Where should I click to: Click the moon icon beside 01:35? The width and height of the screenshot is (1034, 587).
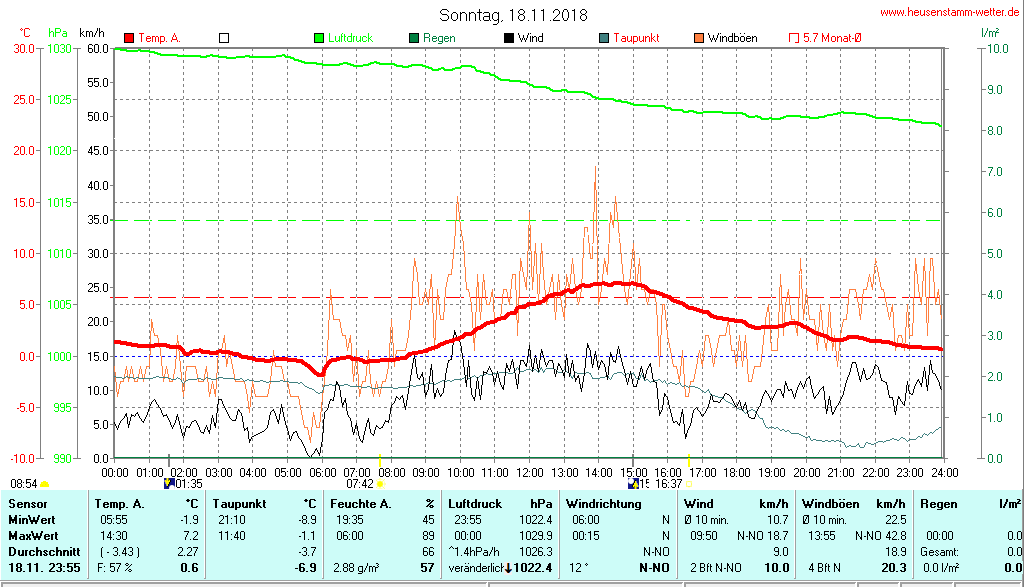tap(168, 483)
